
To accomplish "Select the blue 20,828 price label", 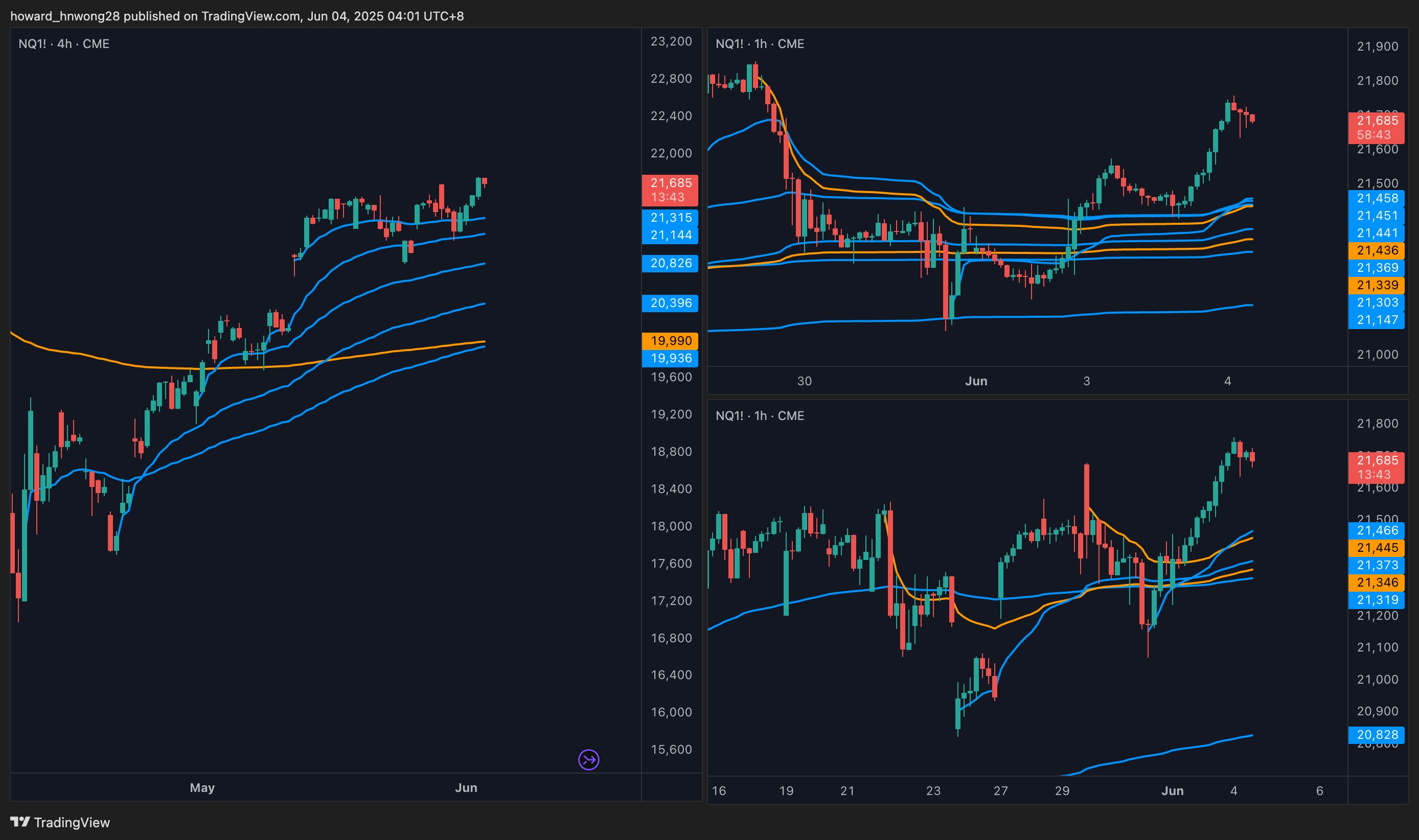I will click(x=1377, y=735).
